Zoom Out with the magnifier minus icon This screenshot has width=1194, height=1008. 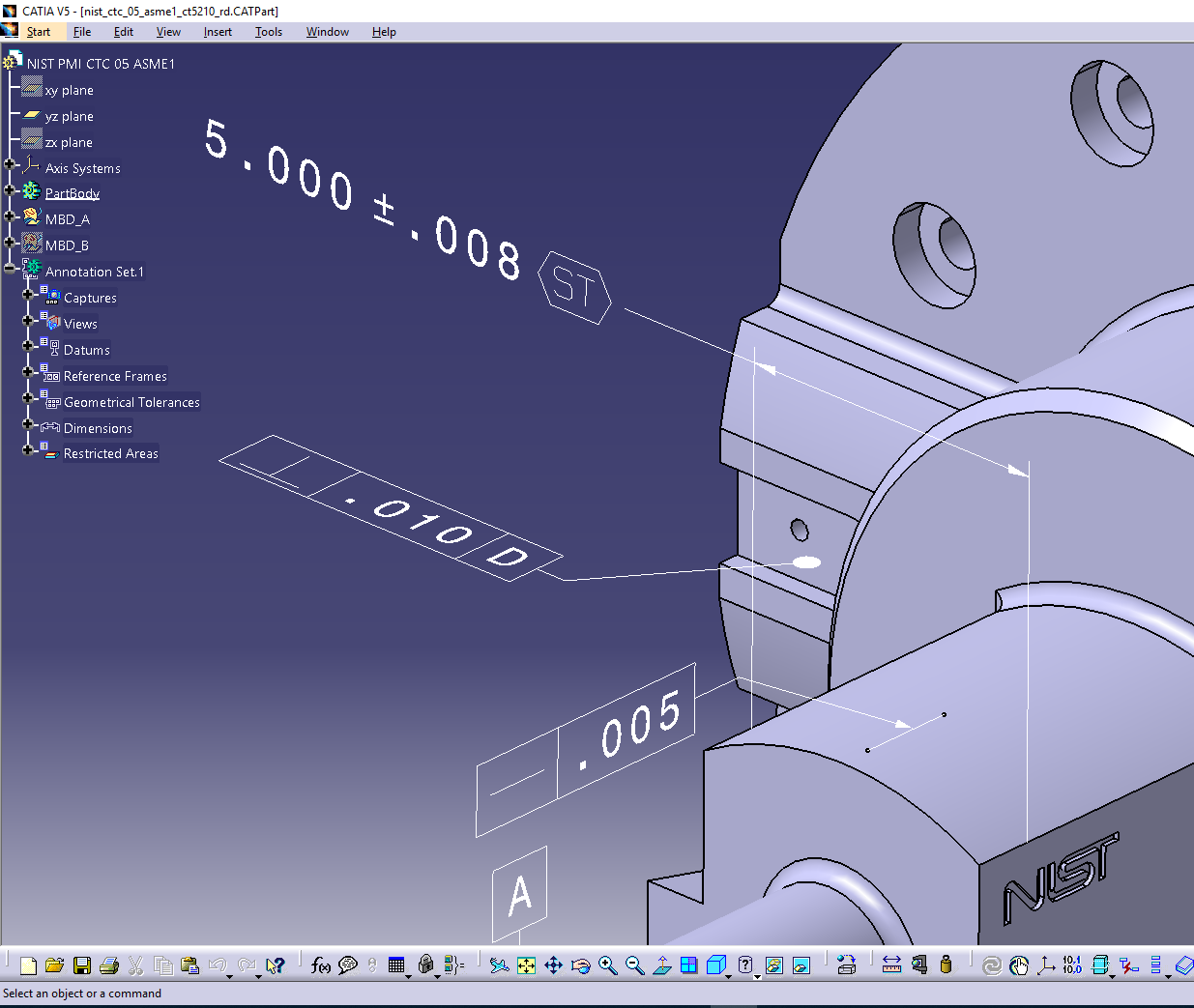click(634, 965)
